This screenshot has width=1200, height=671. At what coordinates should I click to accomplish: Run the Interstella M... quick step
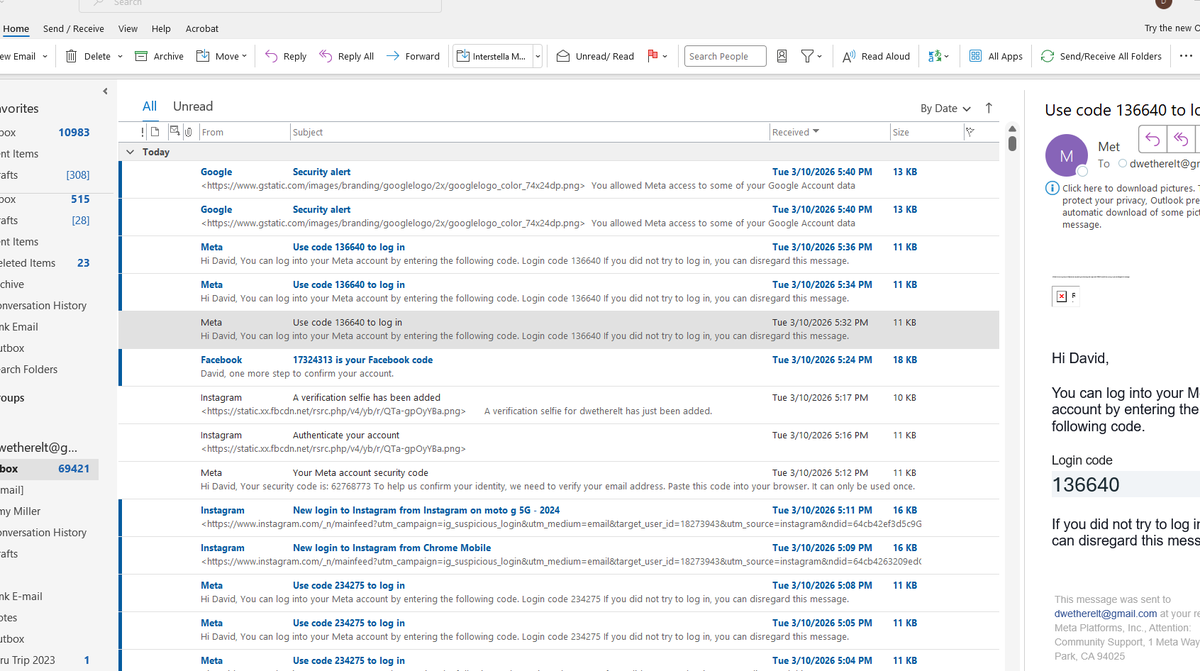tap(491, 56)
